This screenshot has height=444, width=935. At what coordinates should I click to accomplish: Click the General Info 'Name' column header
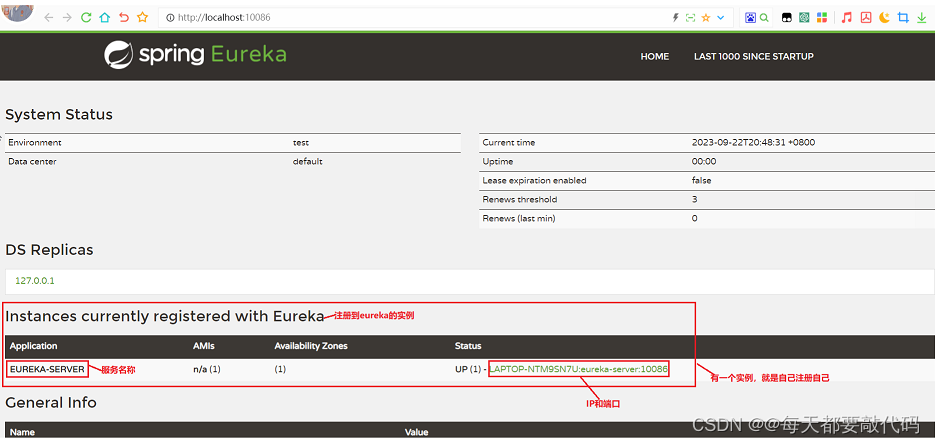tap(21, 432)
